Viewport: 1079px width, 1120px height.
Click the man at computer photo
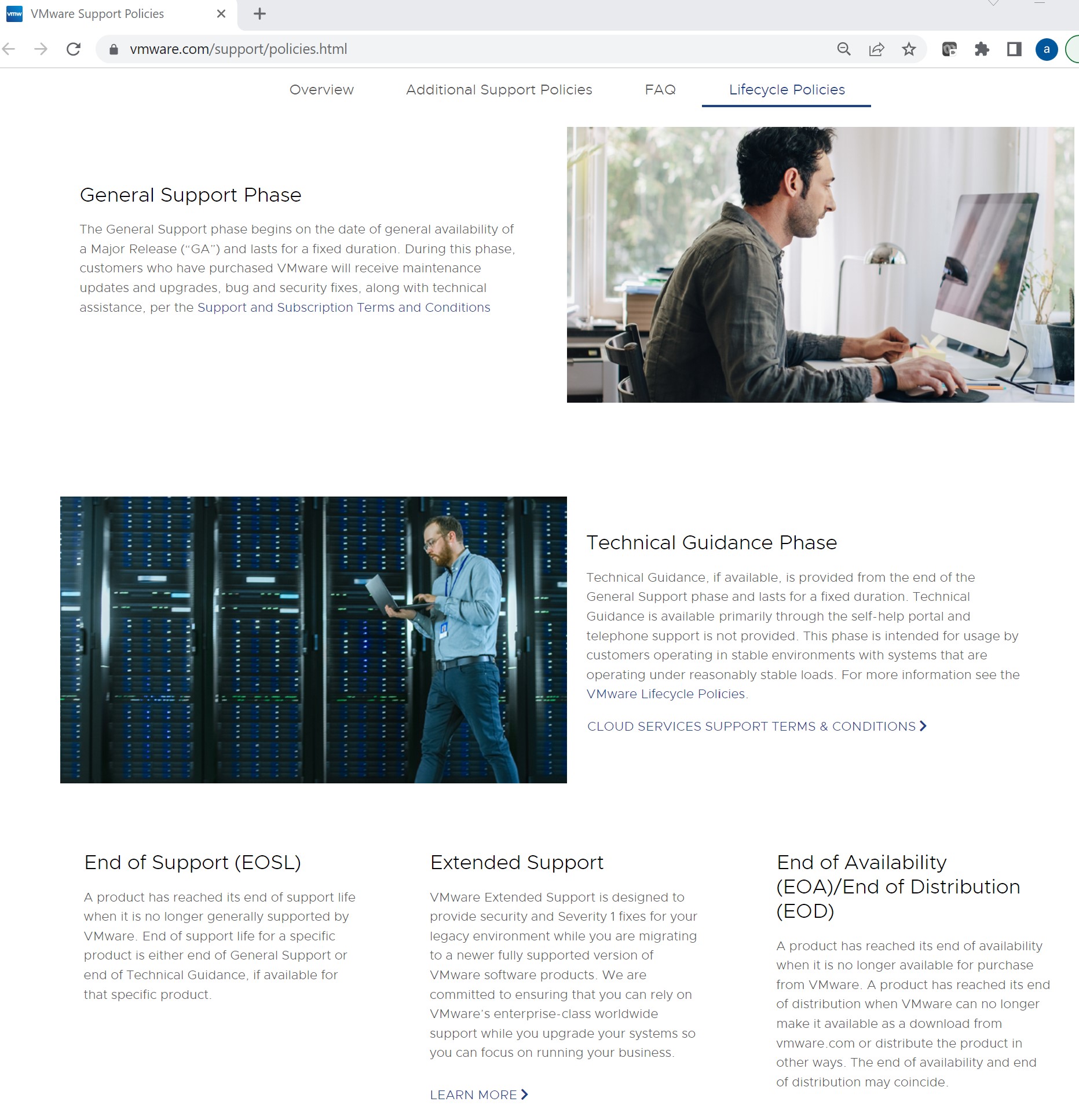click(820, 265)
